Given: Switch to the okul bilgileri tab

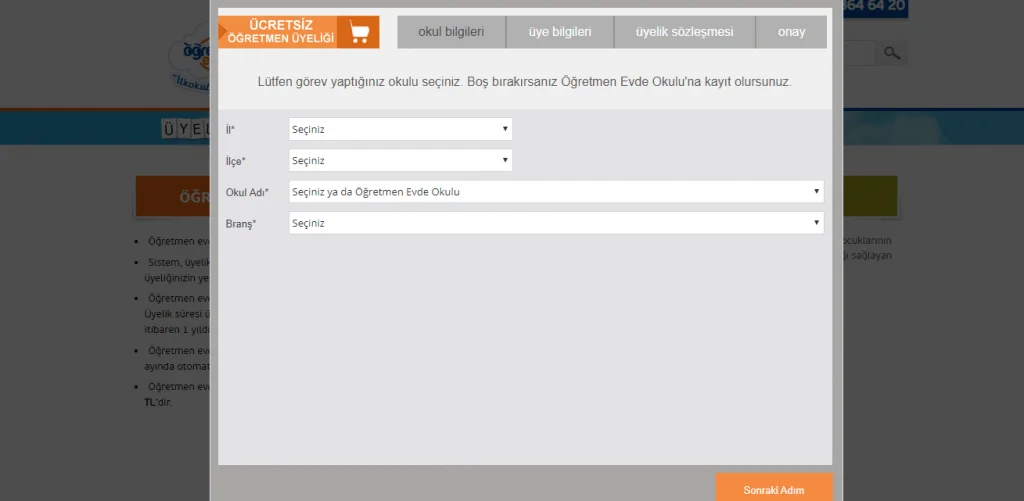Looking at the screenshot, I should coord(450,32).
